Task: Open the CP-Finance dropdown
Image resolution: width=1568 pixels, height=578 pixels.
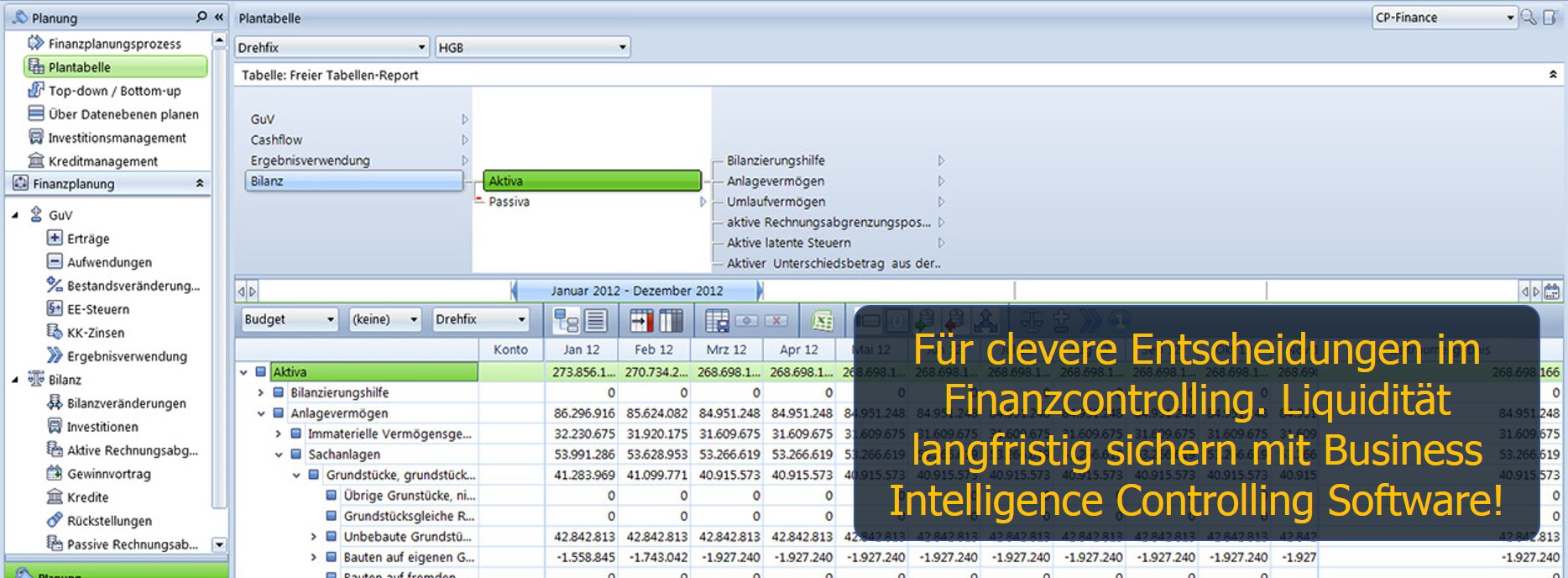Action: pos(1445,17)
